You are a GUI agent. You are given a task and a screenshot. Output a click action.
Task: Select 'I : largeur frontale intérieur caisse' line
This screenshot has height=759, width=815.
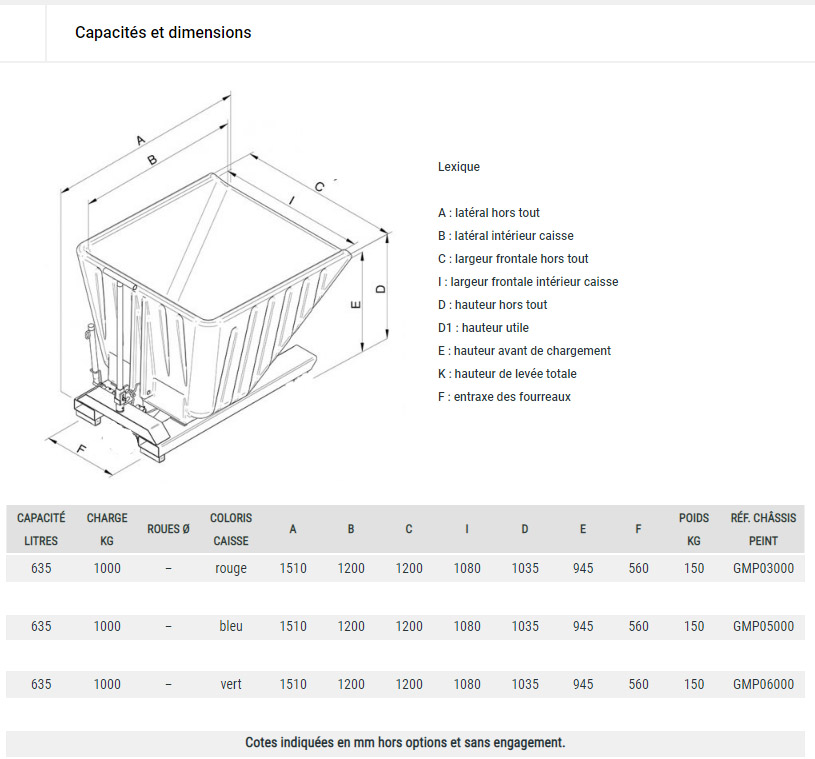528,282
